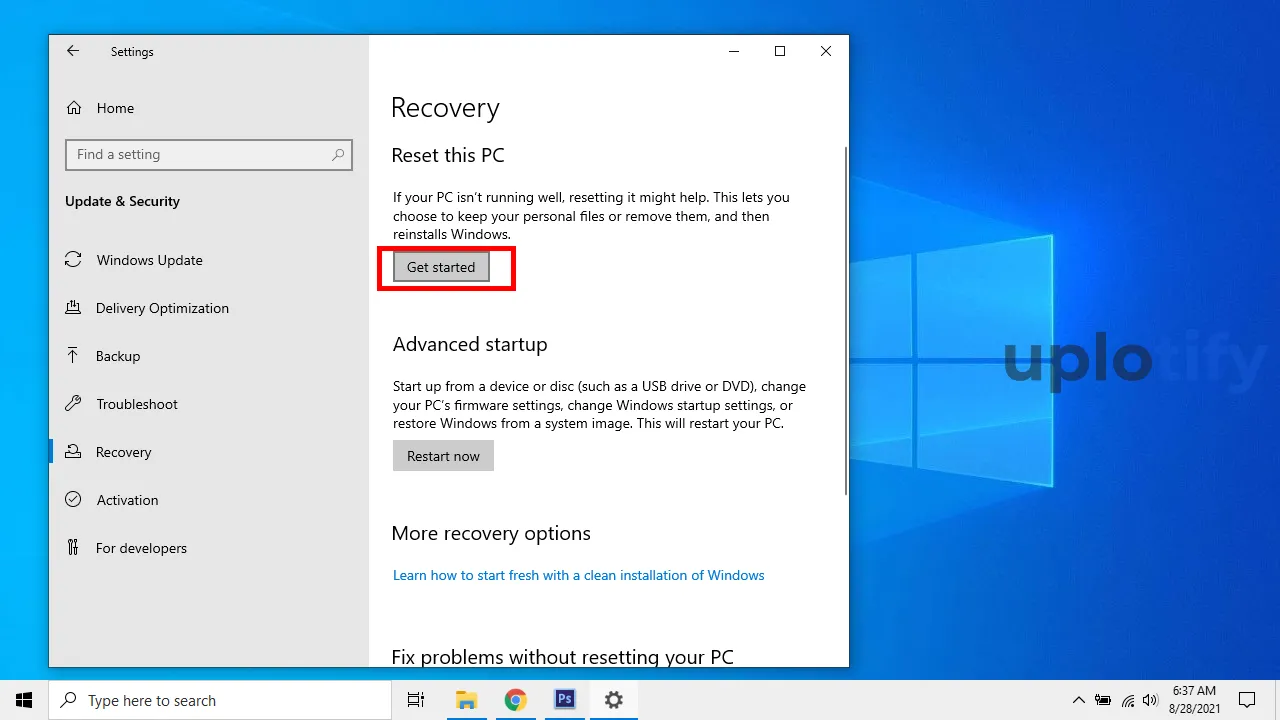Click the Settings window scrollbar
Image resolution: width=1280 pixels, height=720 pixels.
coord(846,320)
